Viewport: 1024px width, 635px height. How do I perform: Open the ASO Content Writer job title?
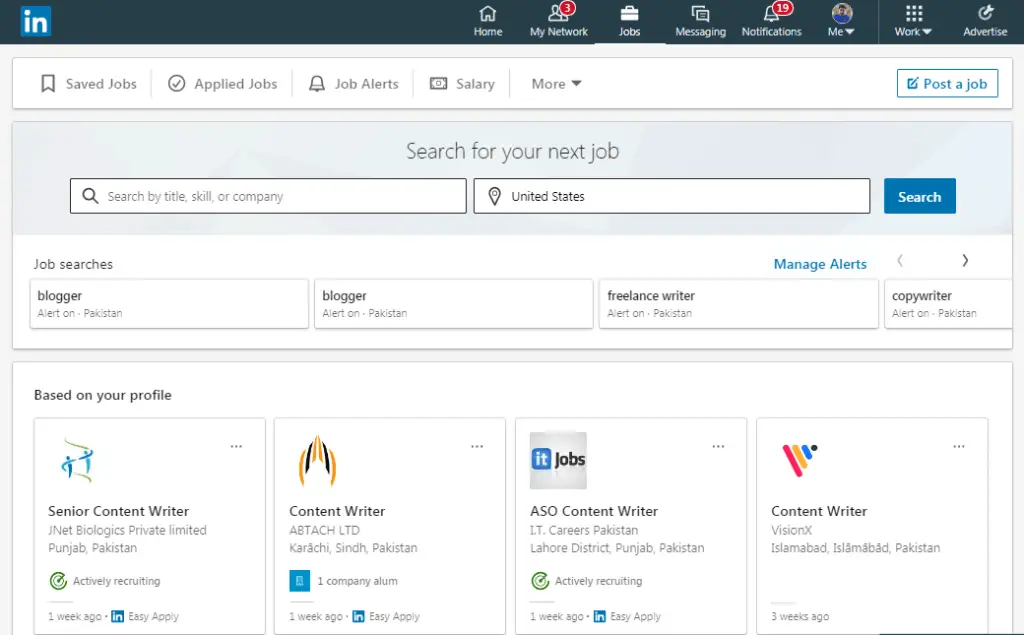594,511
